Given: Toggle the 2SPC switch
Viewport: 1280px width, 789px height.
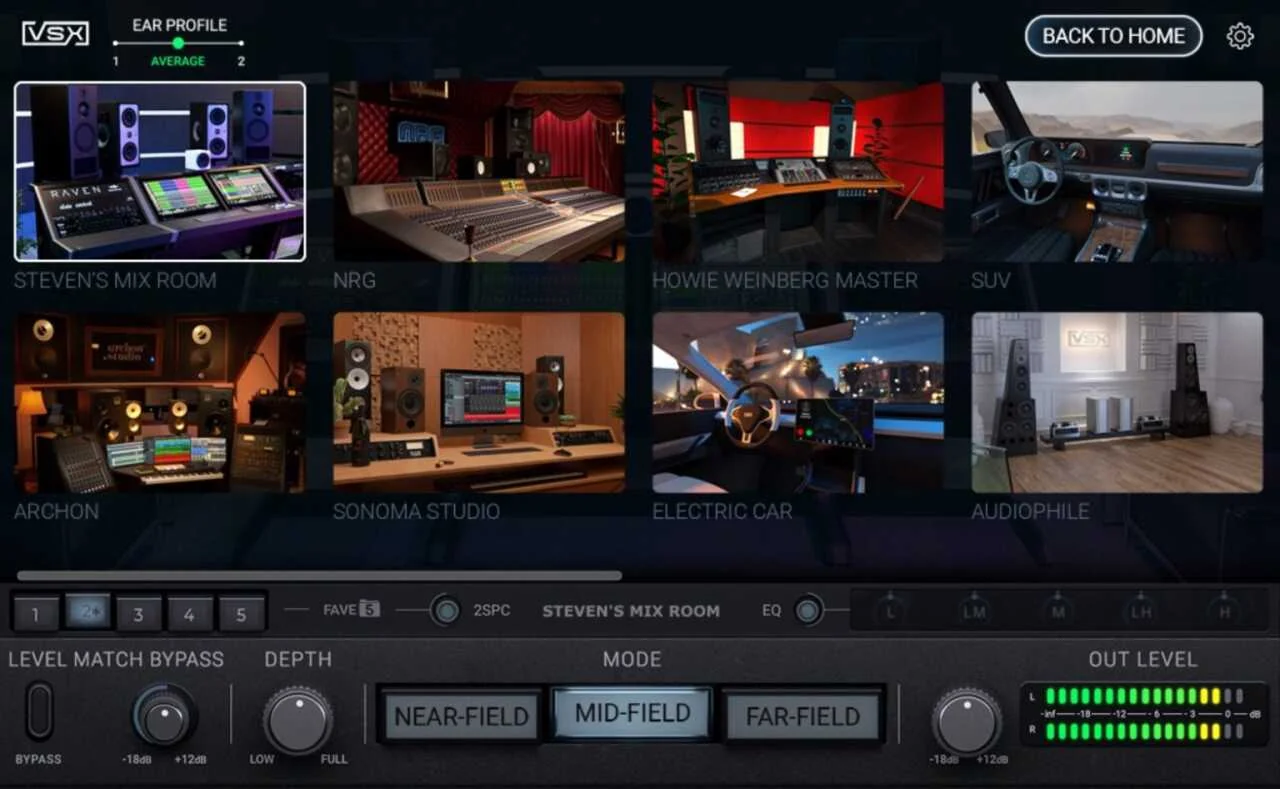Looking at the screenshot, I should coord(445,610).
